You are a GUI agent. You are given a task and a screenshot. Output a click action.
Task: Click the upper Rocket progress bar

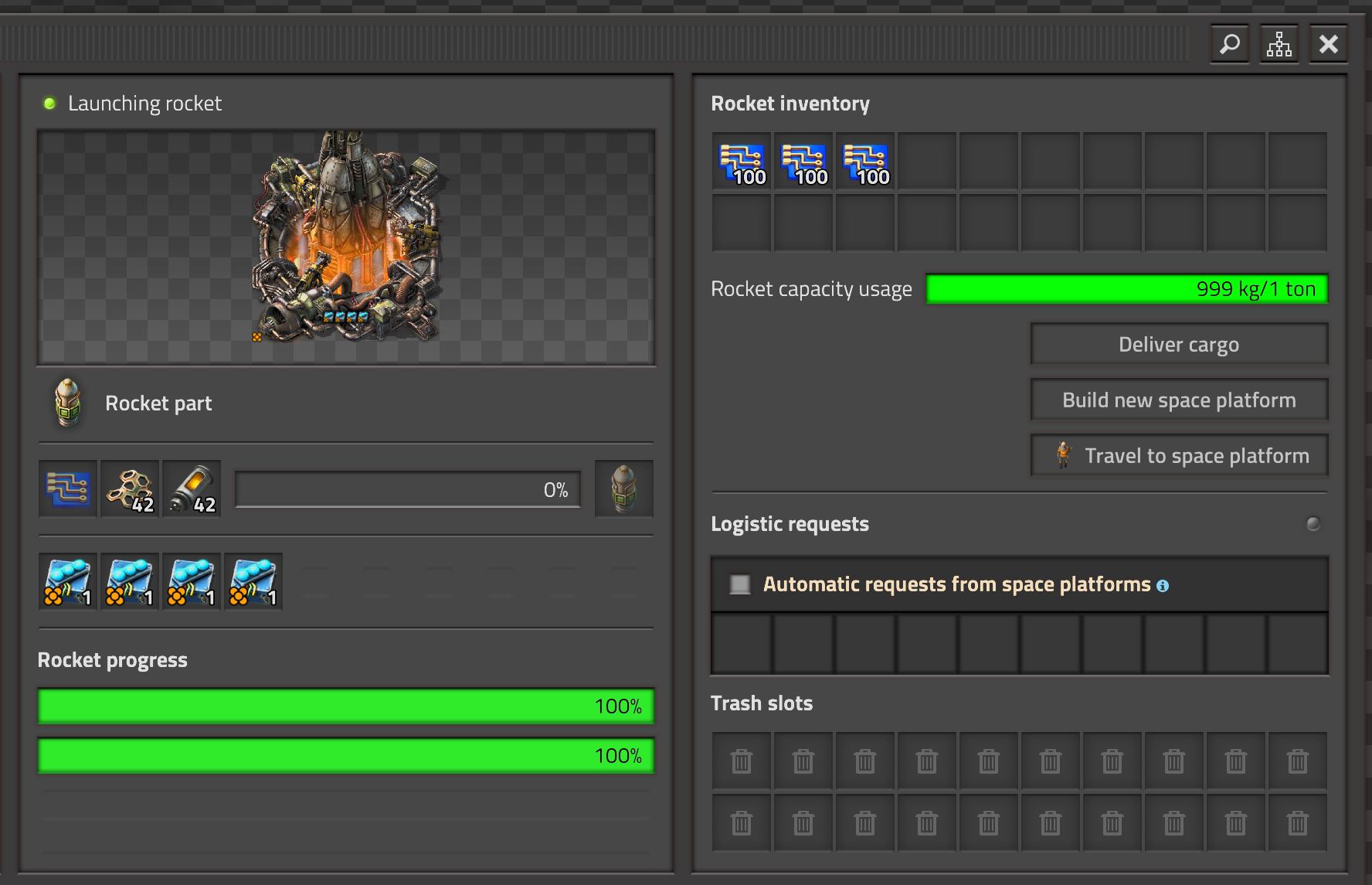coord(346,706)
